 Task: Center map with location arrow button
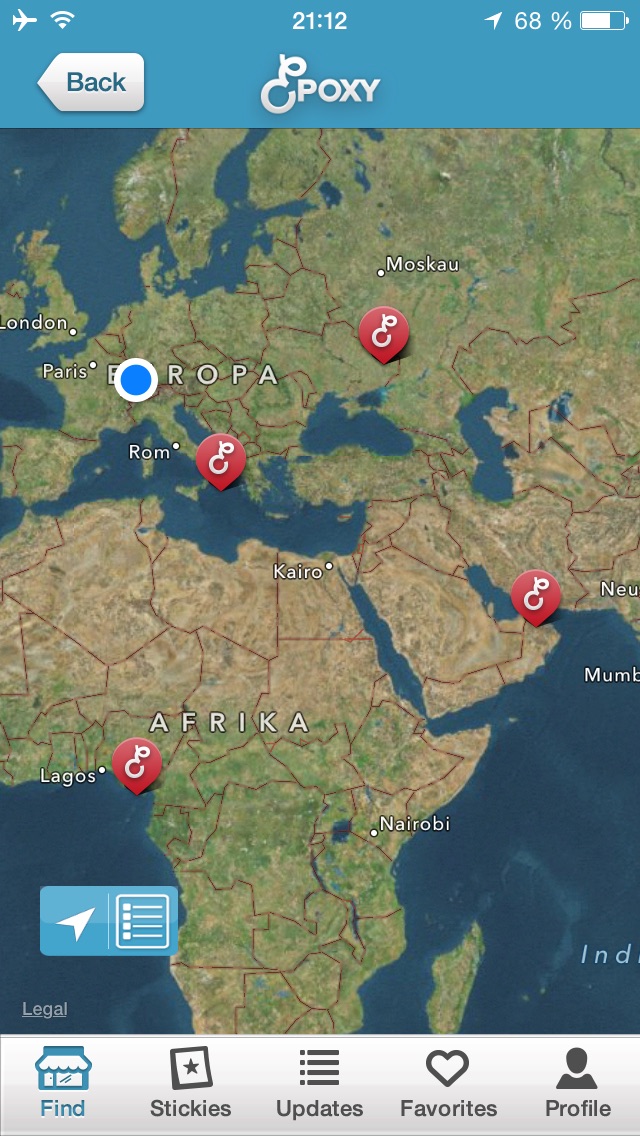[x=75, y=921]
